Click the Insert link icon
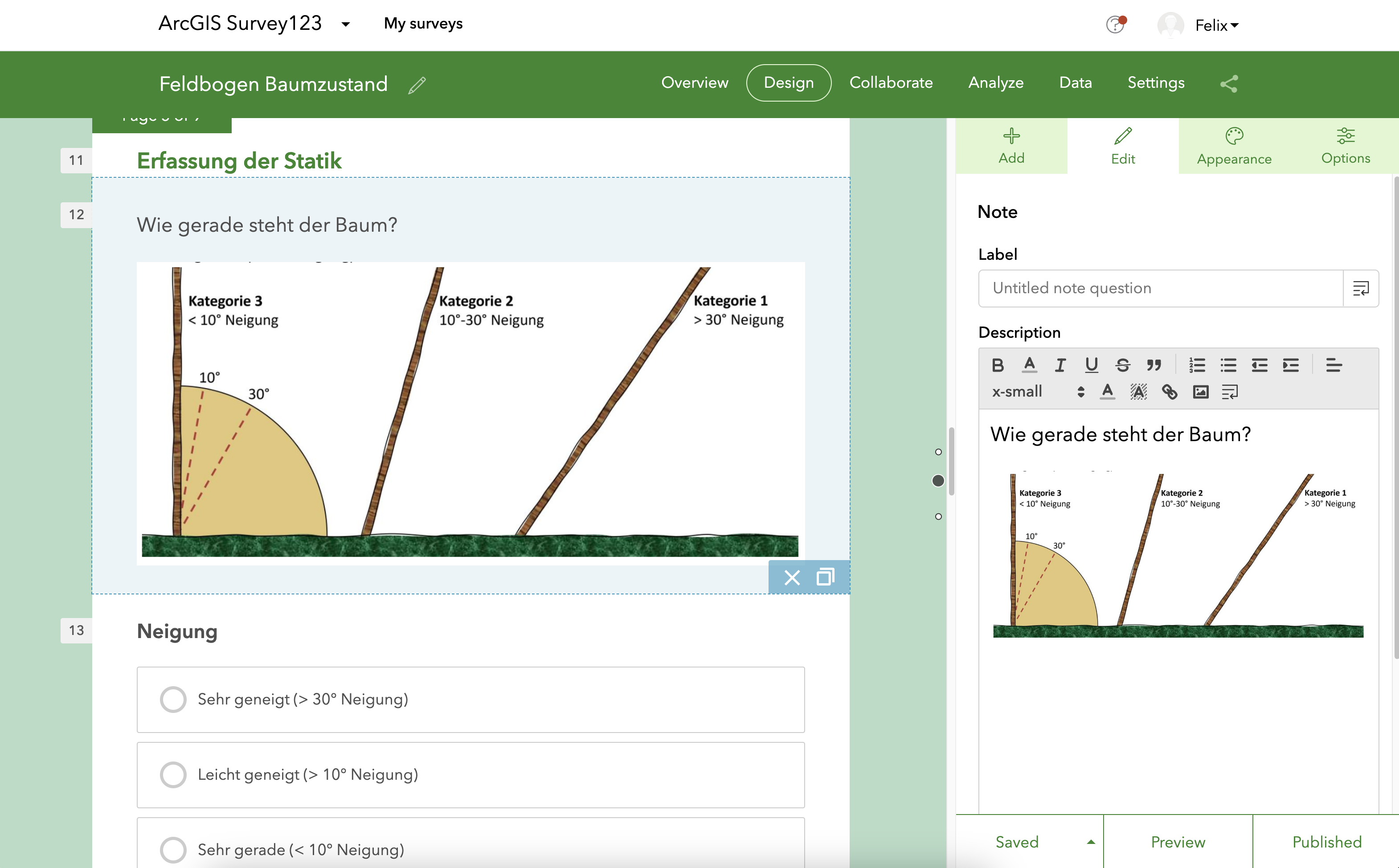The height and width of the screenshot is (868, 1399). tap(1169, 392)
